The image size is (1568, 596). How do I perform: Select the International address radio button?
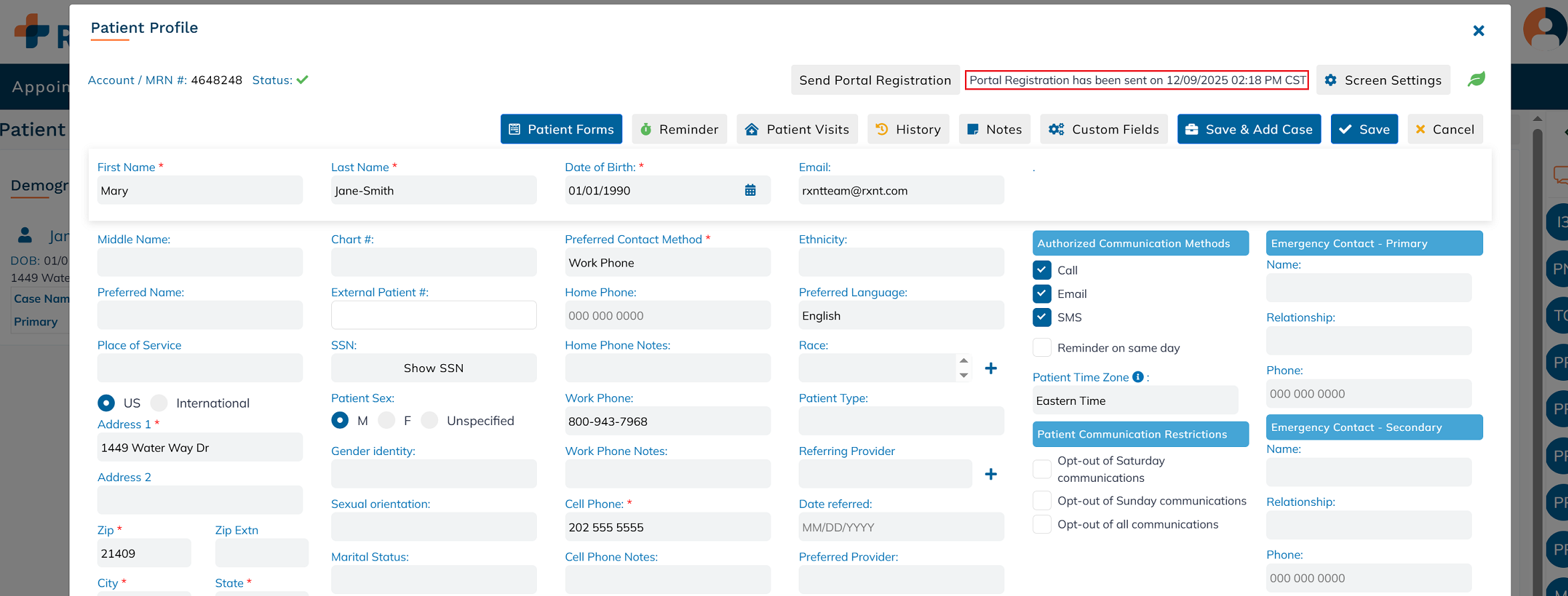point(159,403)
